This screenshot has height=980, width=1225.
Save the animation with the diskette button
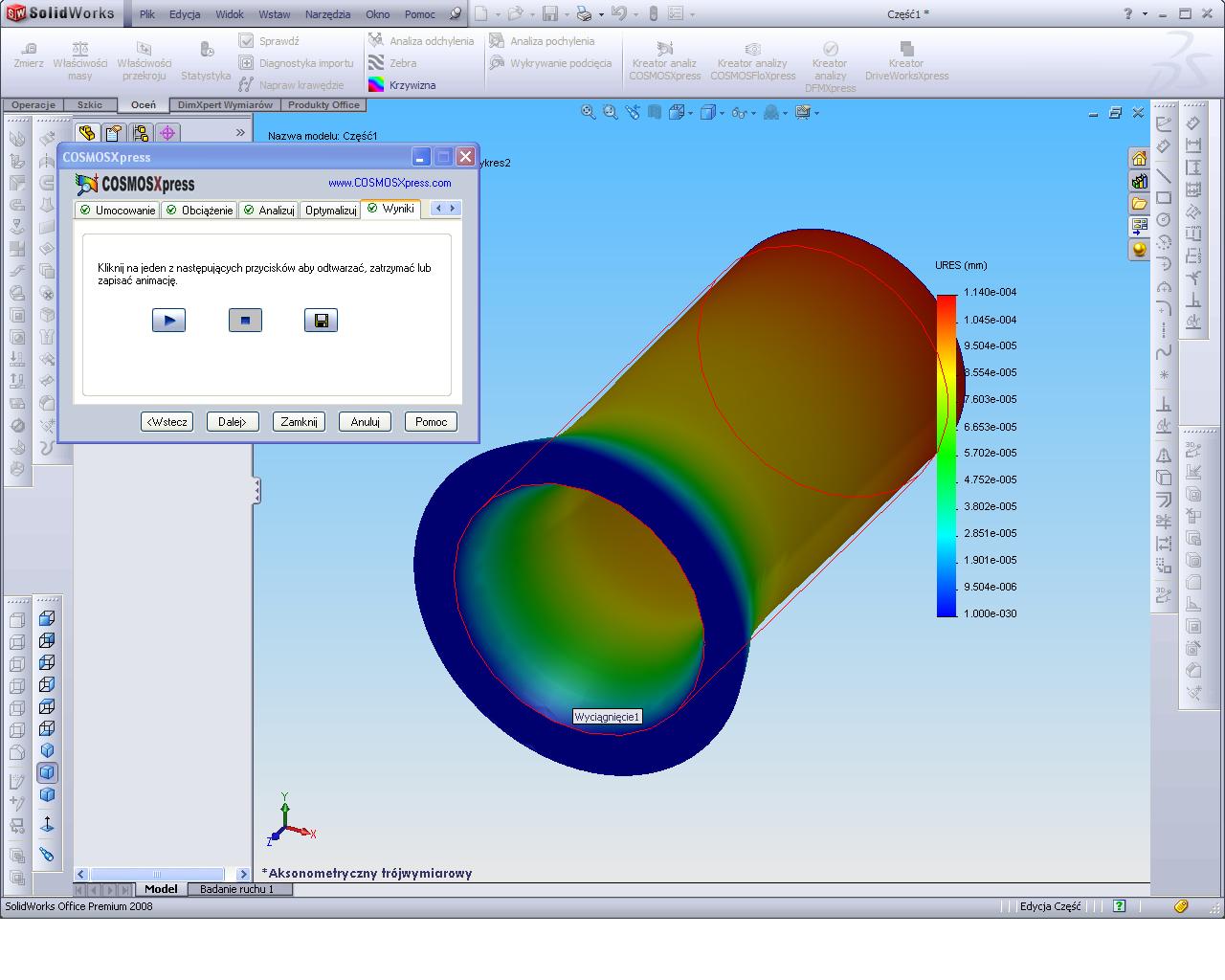(321, 321)
